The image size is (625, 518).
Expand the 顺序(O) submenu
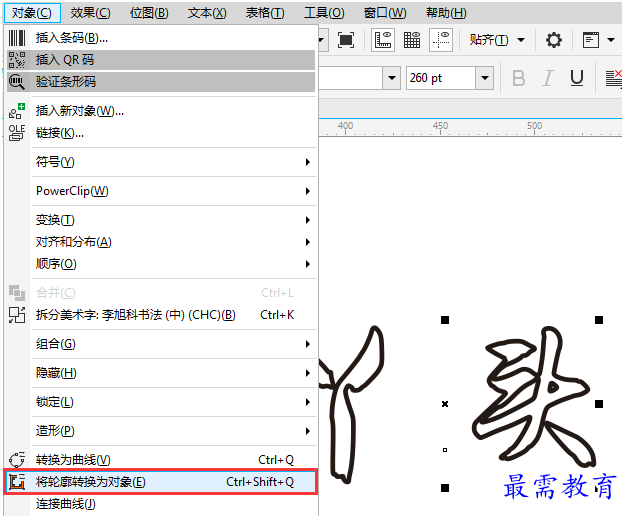[x=161, y=264]
